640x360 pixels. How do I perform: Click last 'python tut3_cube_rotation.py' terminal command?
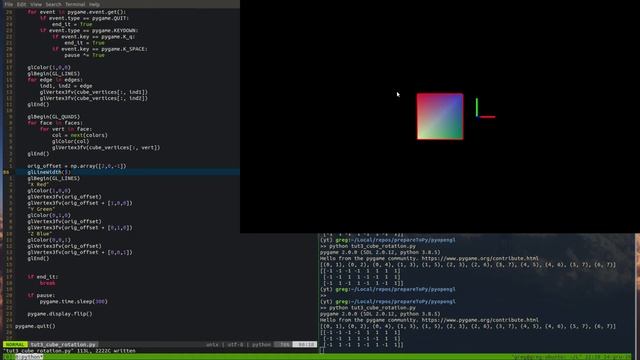(372, 308)
